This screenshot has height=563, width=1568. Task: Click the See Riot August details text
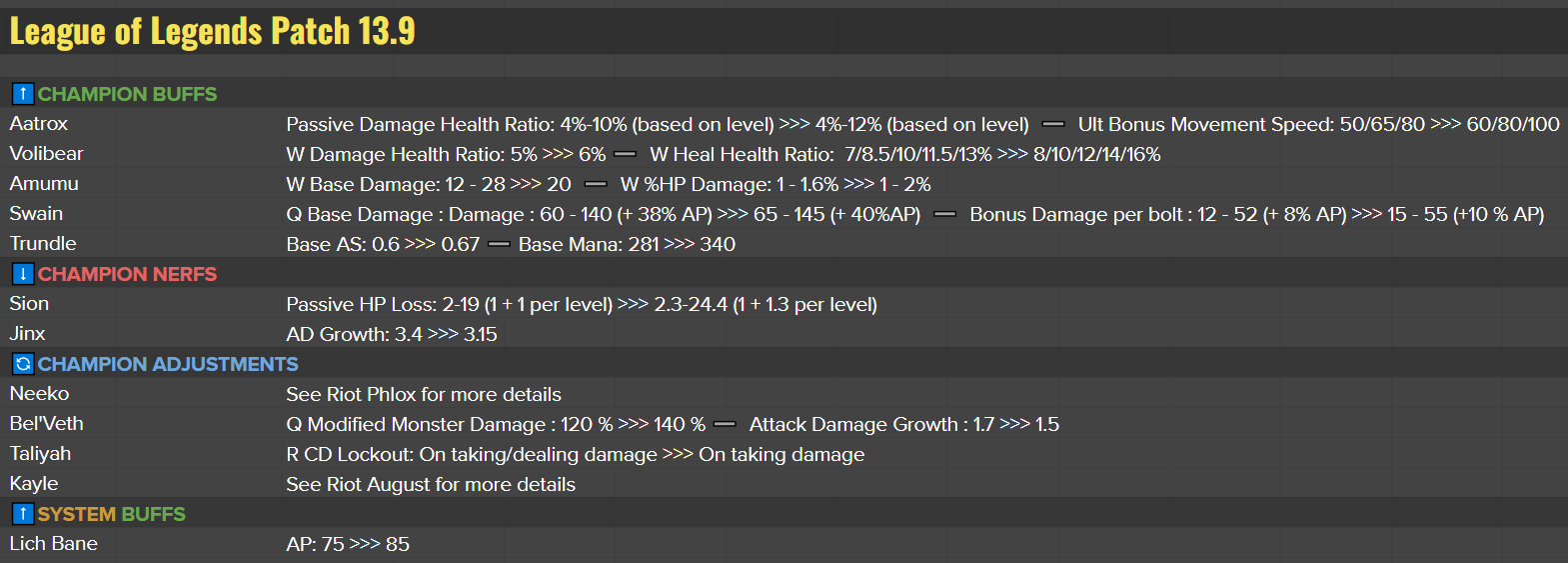(x=431, y=484)
